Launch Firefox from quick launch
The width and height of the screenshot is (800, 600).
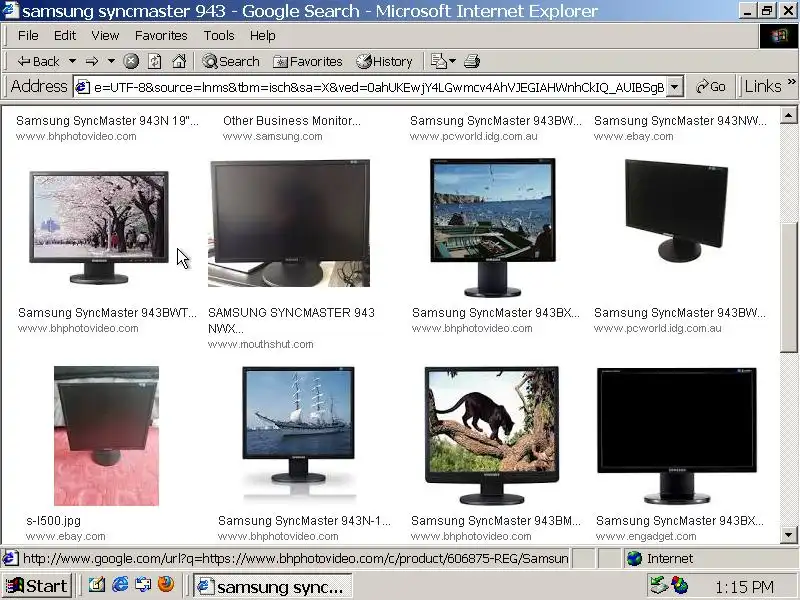click(x=166, y=584)
